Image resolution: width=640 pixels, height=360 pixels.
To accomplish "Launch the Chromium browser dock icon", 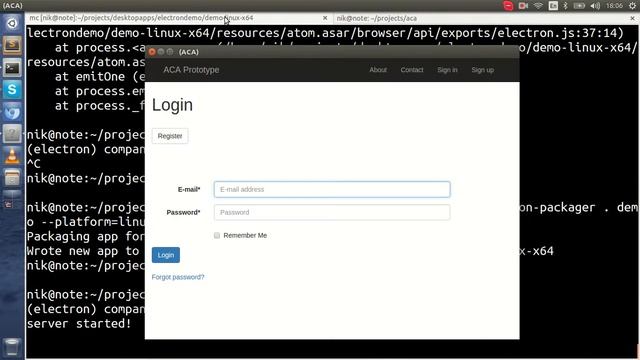I will (x=12, y=112).
